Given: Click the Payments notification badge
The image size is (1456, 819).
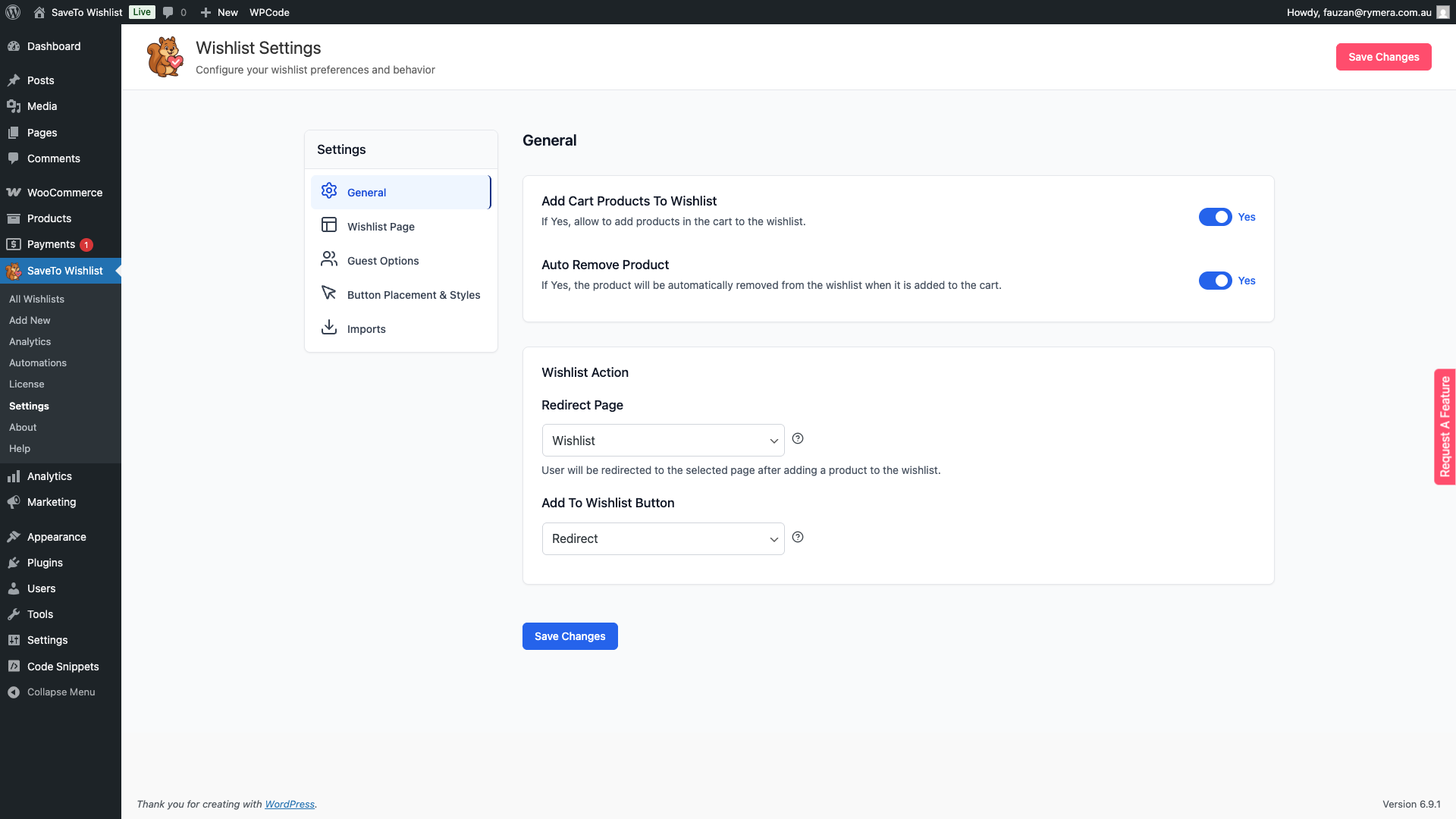Looking at the screenshot, I should point(86,244).
